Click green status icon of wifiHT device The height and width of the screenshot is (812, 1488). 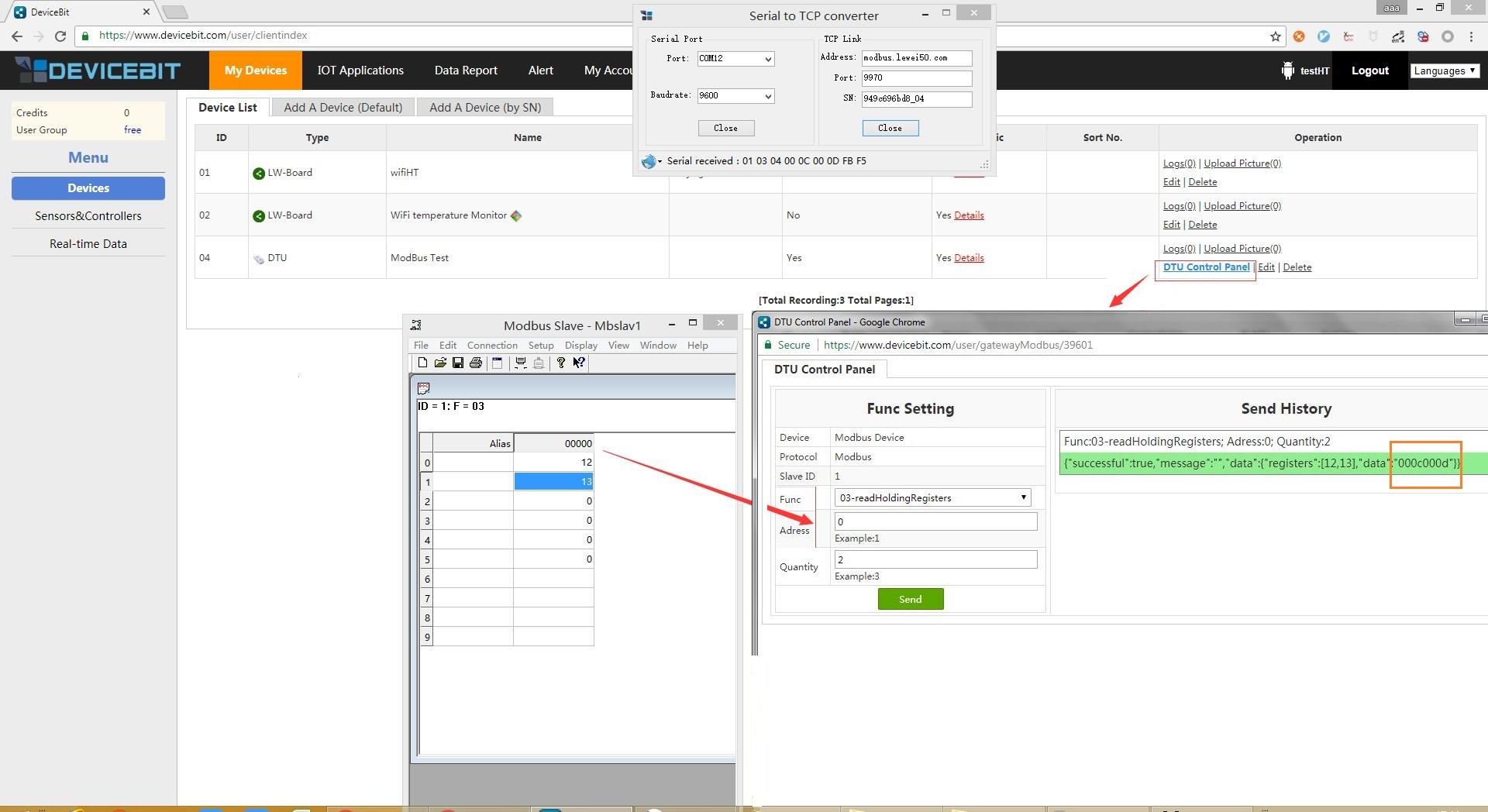pyautogui.click(x=259, y=173)
